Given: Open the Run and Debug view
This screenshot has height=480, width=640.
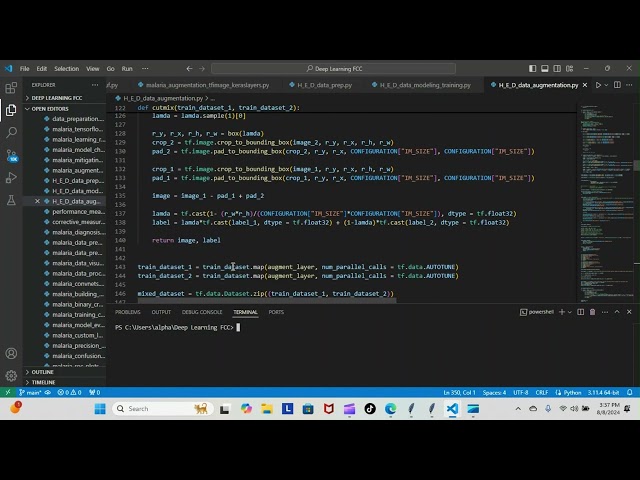Looking at the screenshot, I should click(x=11, y=178).
